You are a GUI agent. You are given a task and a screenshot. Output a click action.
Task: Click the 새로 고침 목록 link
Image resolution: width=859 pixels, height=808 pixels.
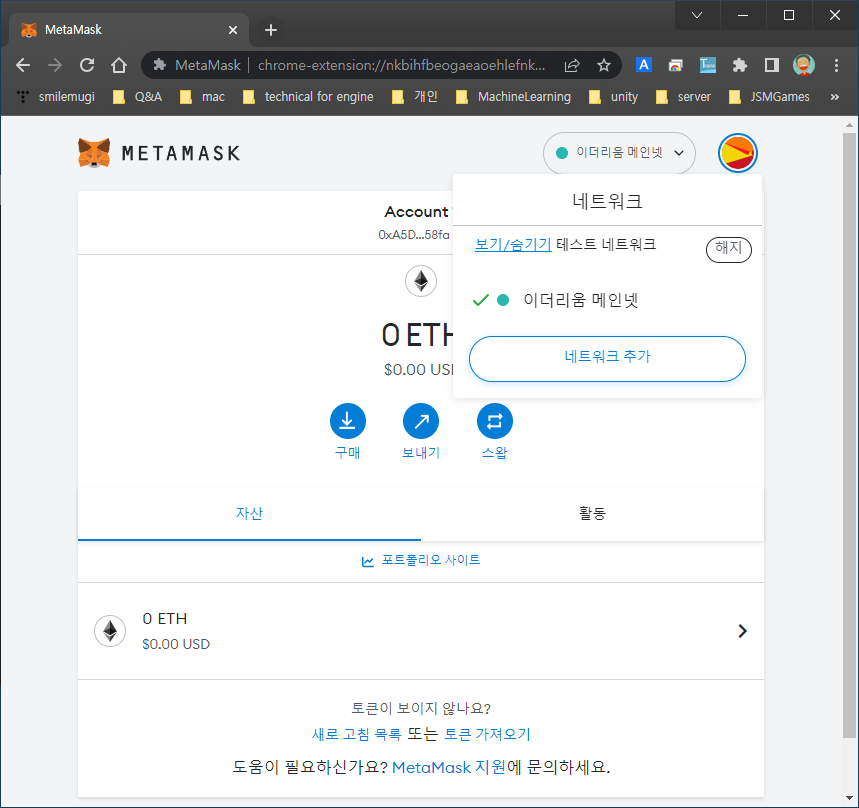click(357, 734)
